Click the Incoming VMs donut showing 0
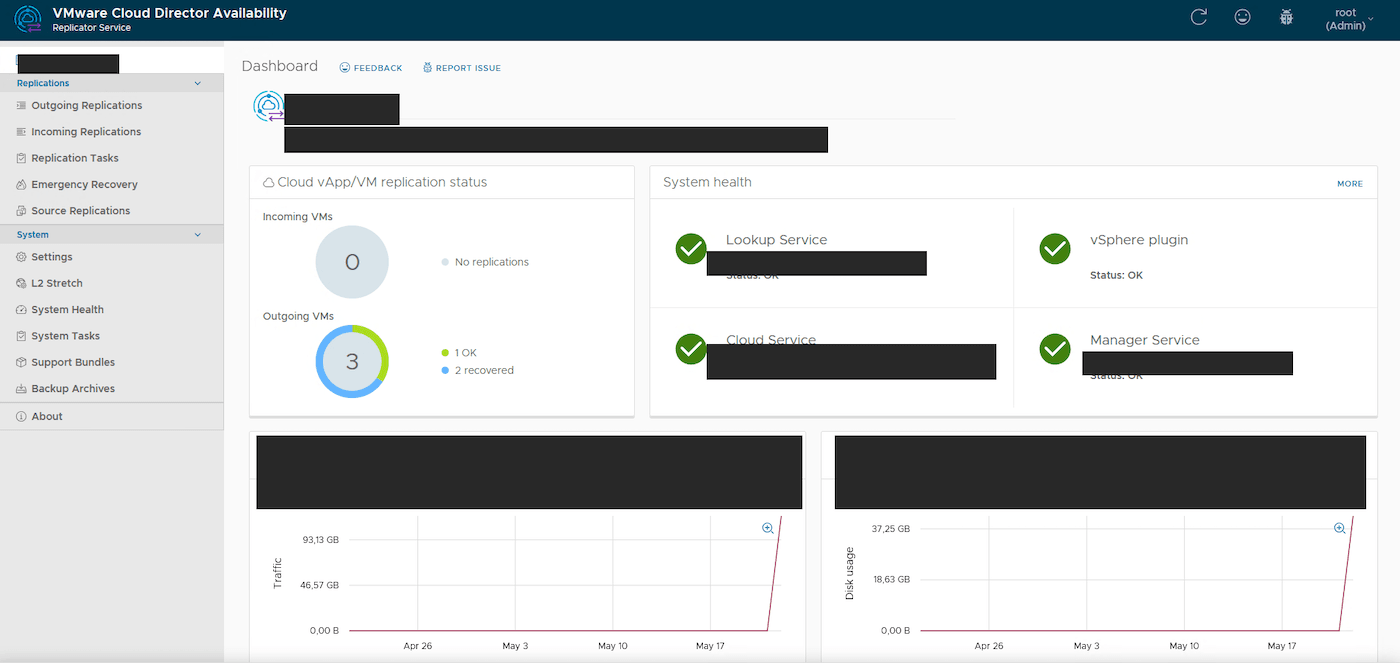 [x=352, y=262]
